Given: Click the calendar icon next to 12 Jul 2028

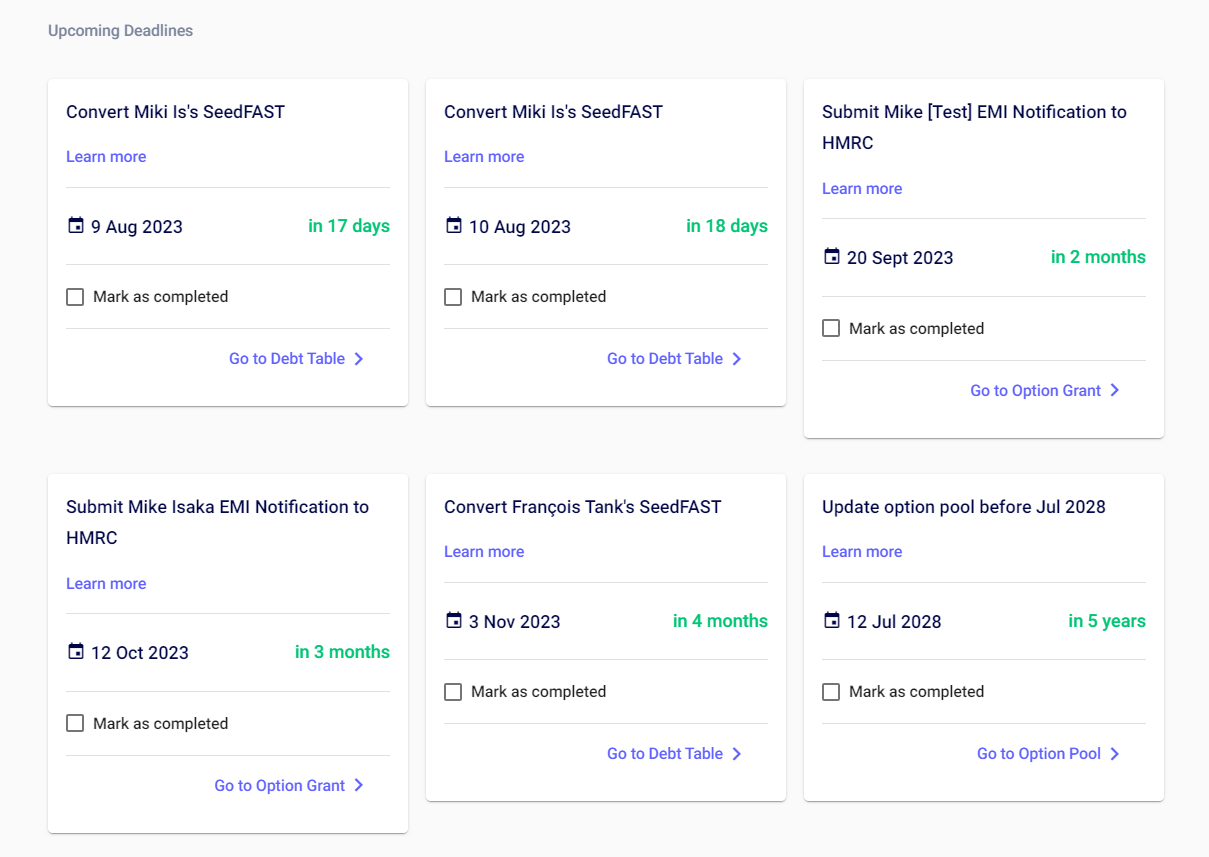Looking at the screenshot, I should [831, 621].
